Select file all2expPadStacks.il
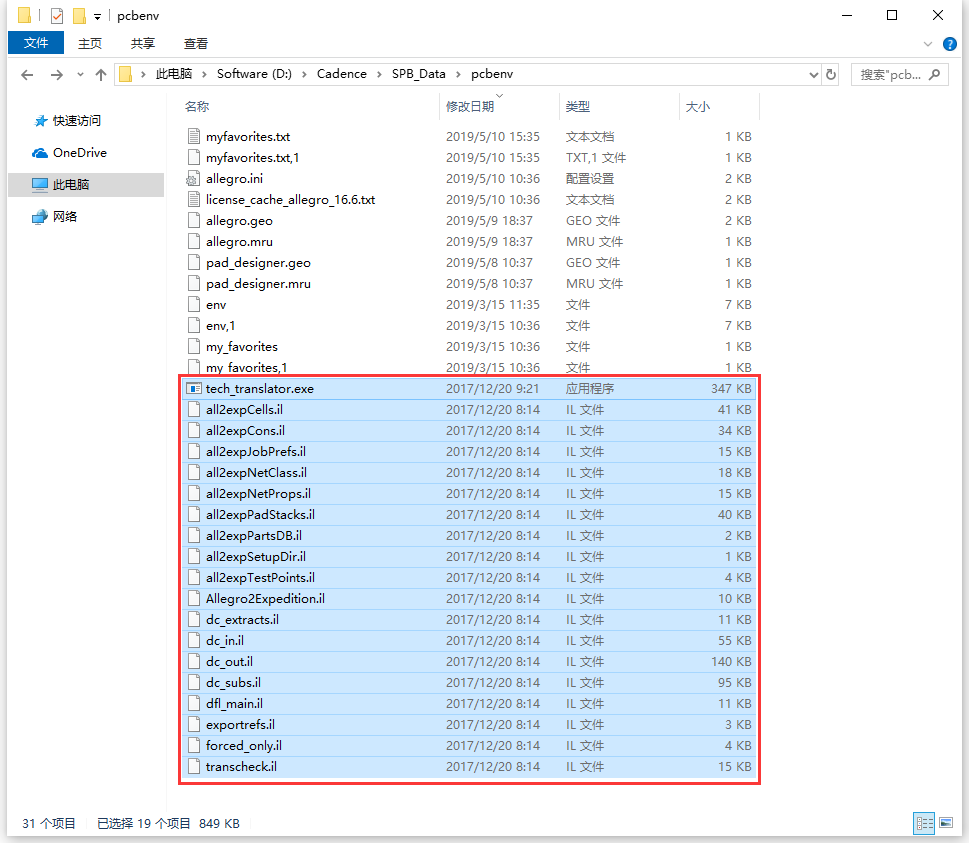 point(260,515)
